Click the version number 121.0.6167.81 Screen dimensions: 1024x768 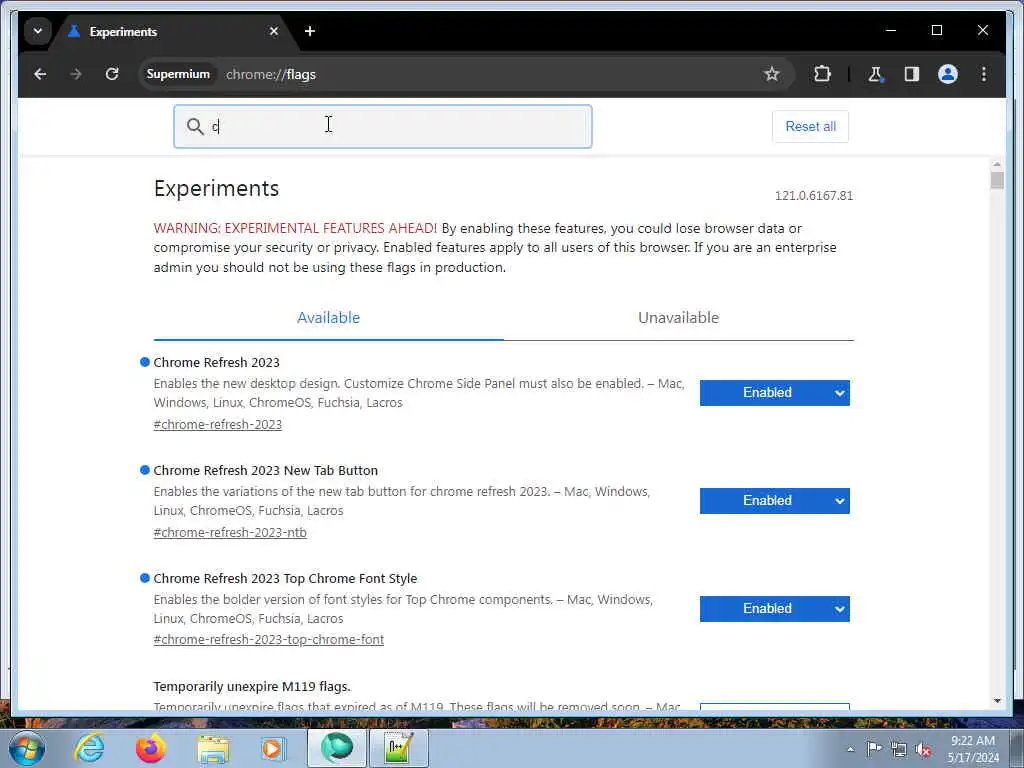[x=814, y=195]
